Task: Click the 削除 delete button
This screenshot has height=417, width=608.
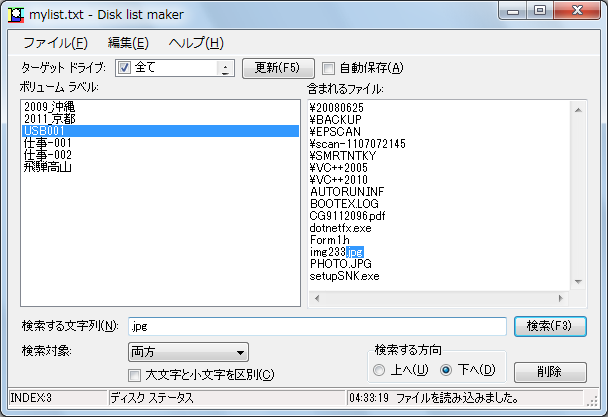Action: (x=550, y=372)
